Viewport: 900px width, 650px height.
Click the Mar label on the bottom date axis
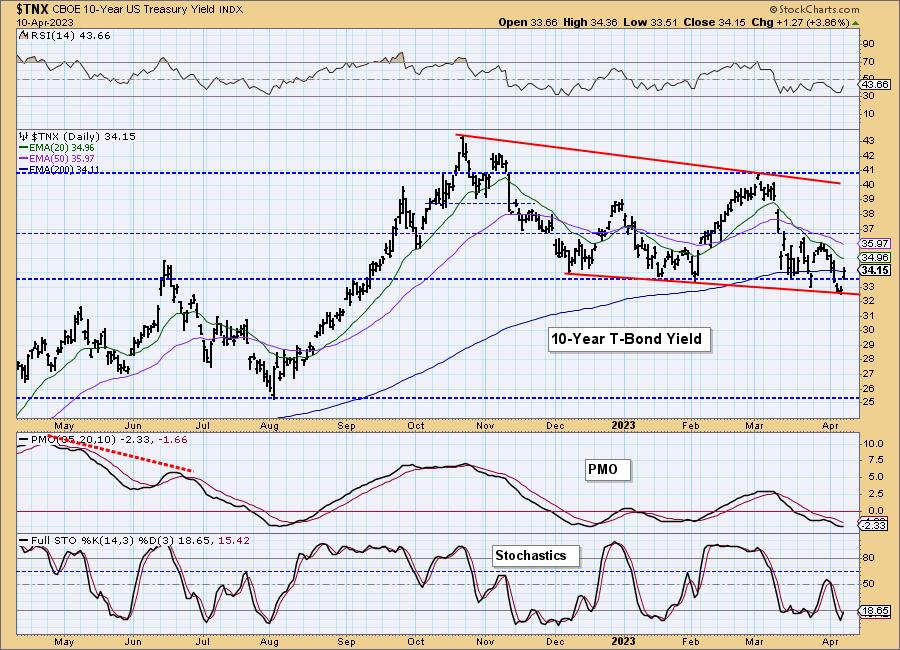[754, 641]
